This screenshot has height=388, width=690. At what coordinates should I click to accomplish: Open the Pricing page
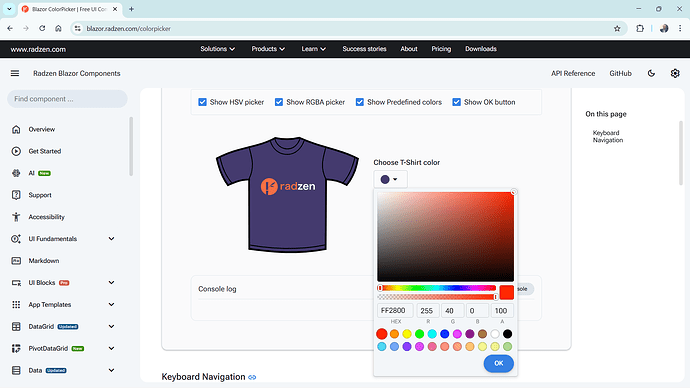tap(441, 49)
